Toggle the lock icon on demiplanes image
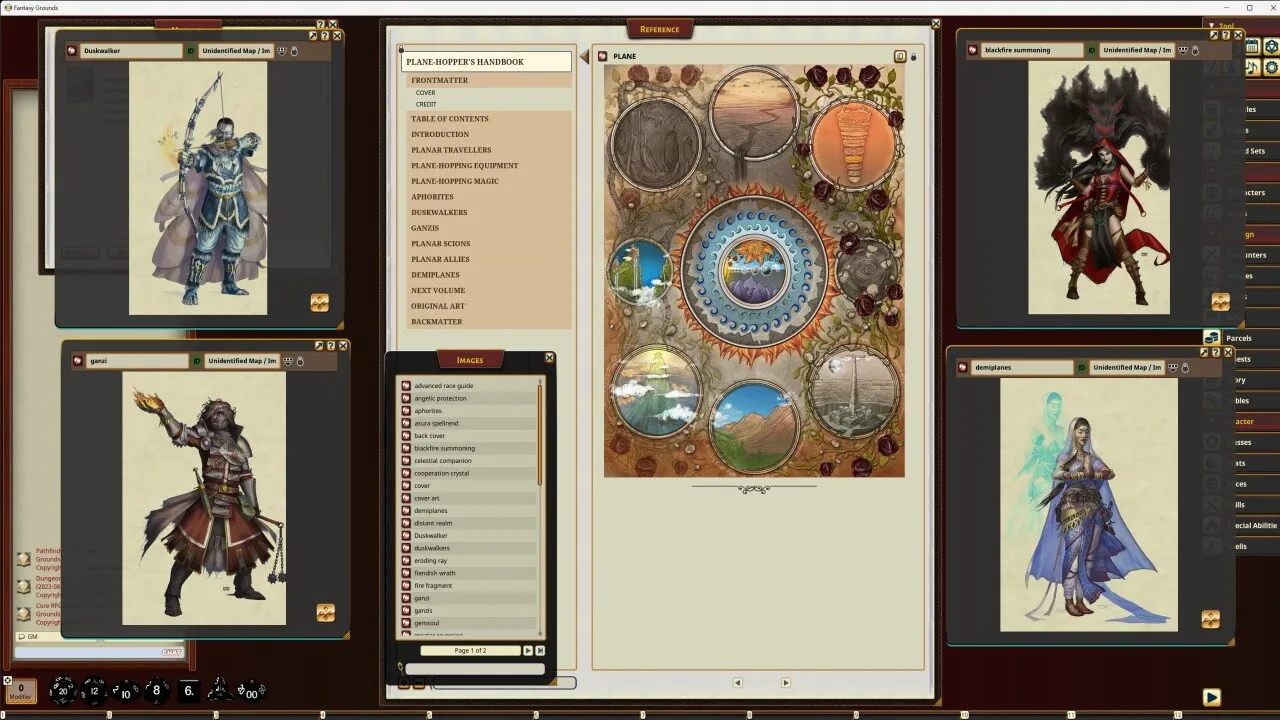The image size is (1280, 720). click(1186, 367)
